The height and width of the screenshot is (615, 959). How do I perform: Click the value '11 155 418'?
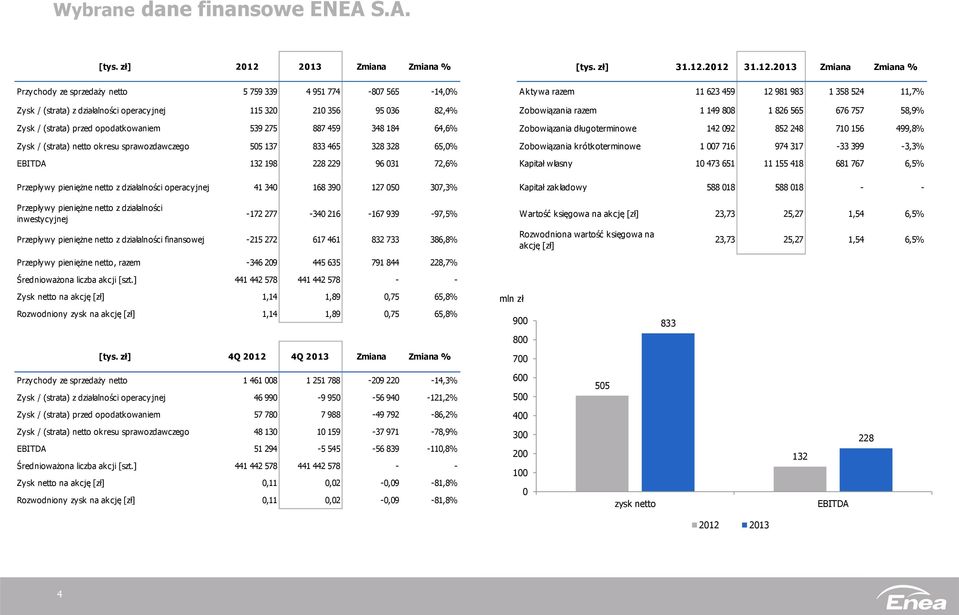[x=783, y=163]
